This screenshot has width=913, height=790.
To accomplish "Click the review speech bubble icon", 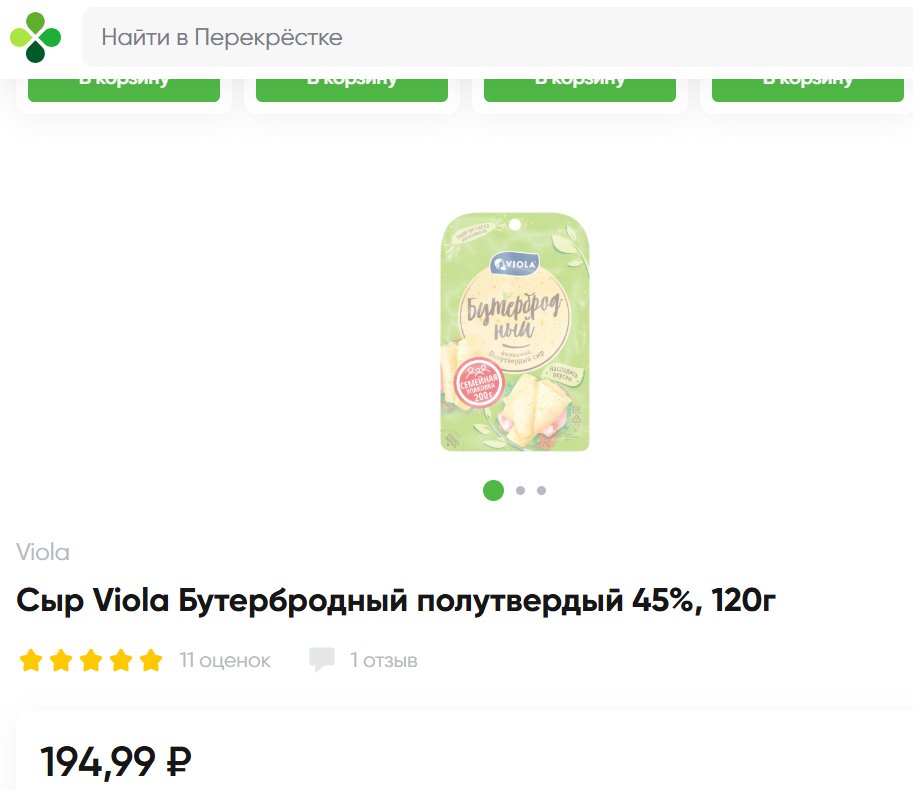I will tap(322, 660).
